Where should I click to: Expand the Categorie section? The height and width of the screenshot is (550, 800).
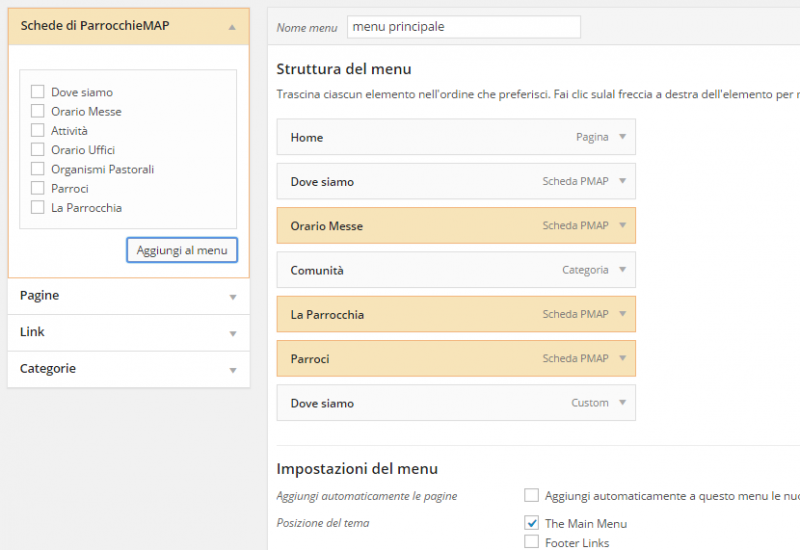pos(232,370)
